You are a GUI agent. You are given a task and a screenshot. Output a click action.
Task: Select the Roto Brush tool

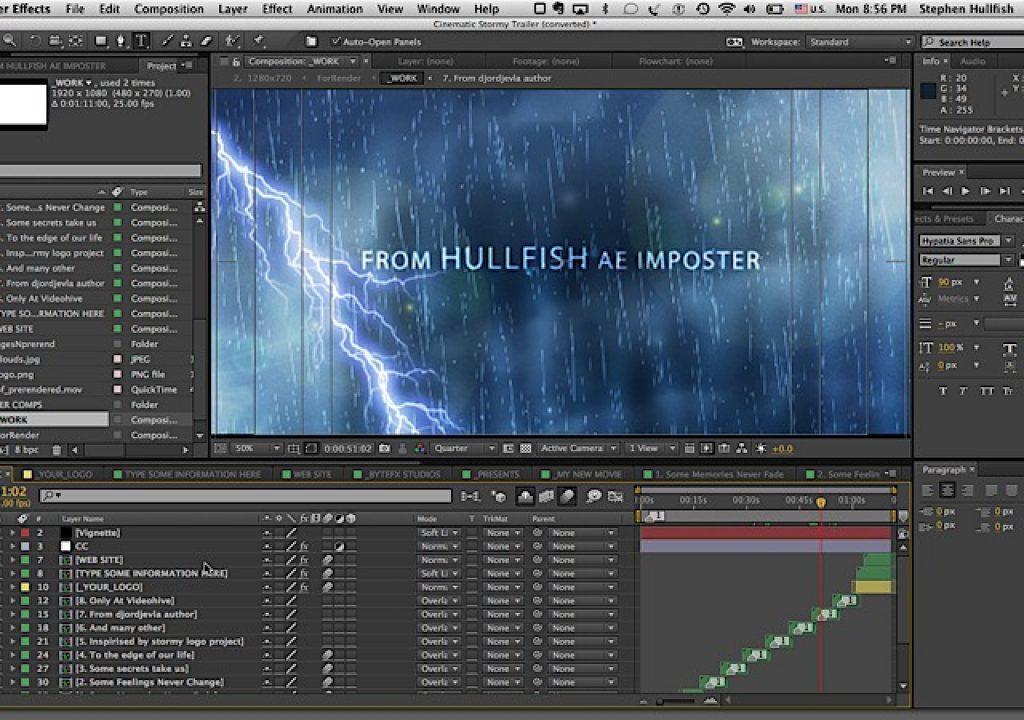coord(232,41)
